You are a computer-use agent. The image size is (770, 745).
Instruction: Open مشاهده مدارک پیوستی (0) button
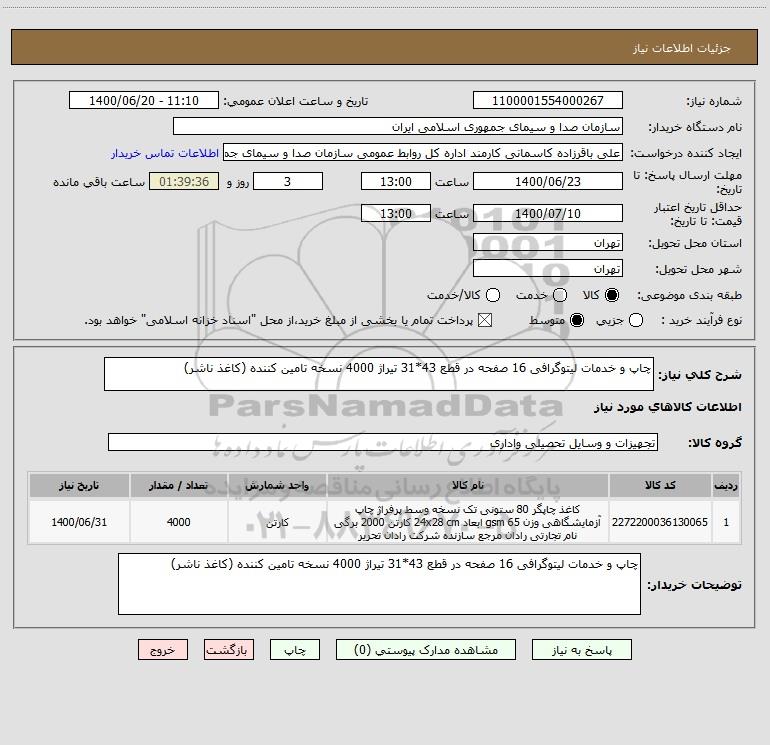point(426,650)
